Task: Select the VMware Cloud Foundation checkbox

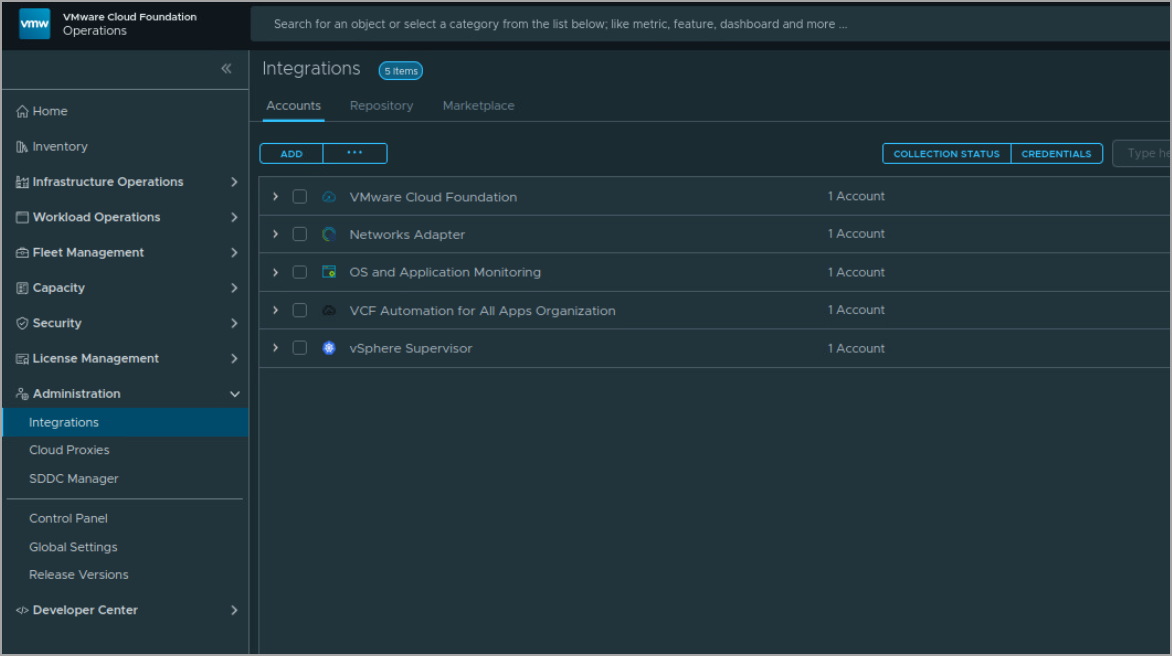Action: pos(300,197)
